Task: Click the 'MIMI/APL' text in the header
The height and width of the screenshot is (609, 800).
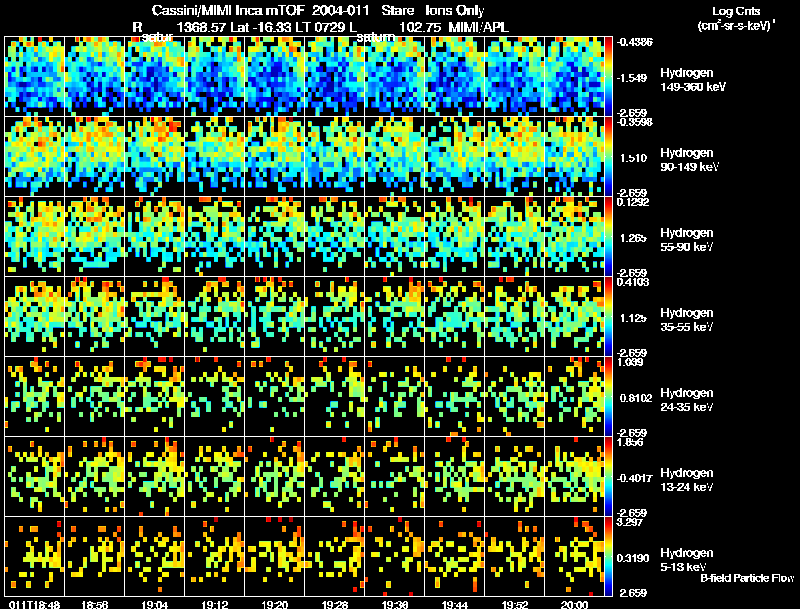Action: click(x=479, y=27)
